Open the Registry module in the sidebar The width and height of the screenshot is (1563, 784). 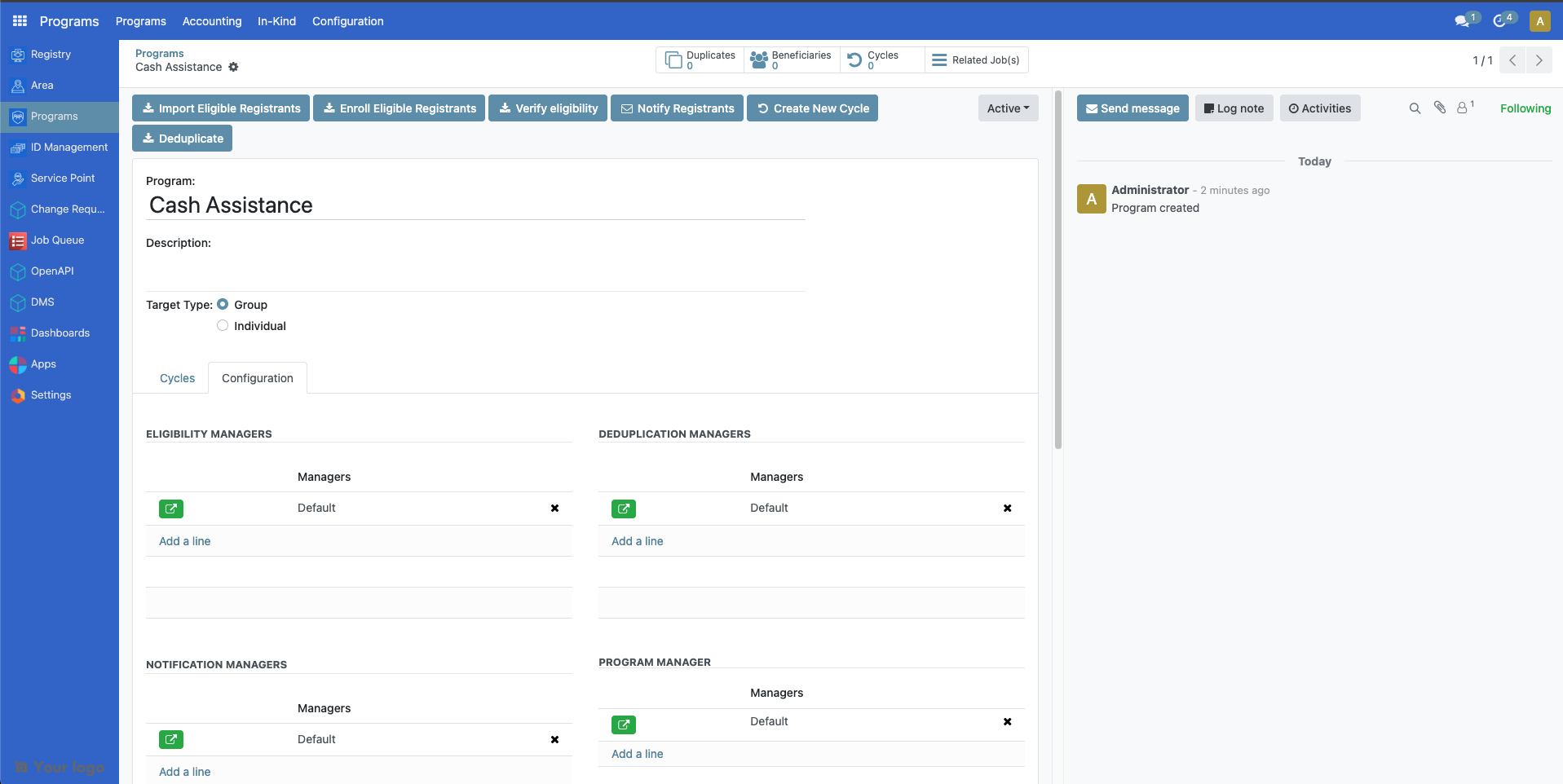click(x=51, y=54)
